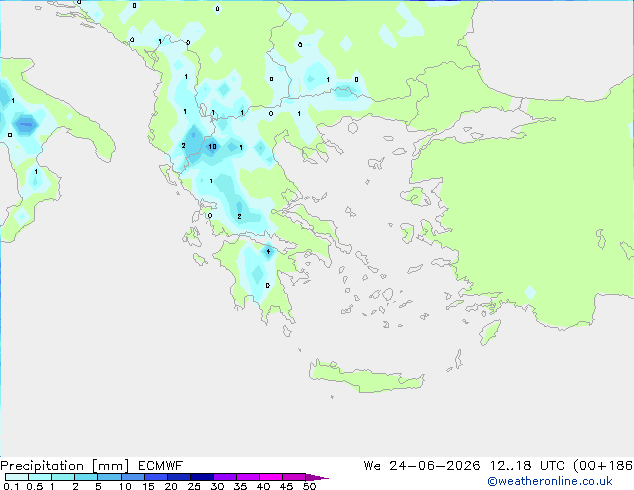Click the '12..18 UTC' time range text
Viewport: 634px width, 490px height.
pyautogui.click(x=527, y=466)
